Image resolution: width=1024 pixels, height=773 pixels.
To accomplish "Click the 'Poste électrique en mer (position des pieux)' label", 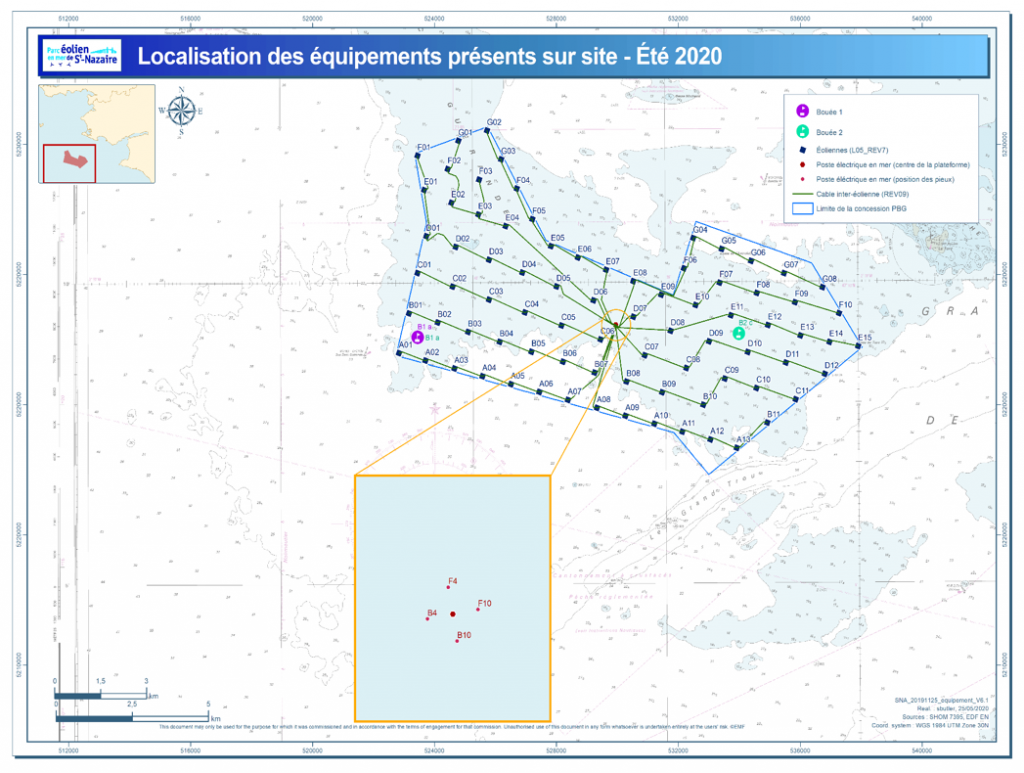I will [885, 180].
